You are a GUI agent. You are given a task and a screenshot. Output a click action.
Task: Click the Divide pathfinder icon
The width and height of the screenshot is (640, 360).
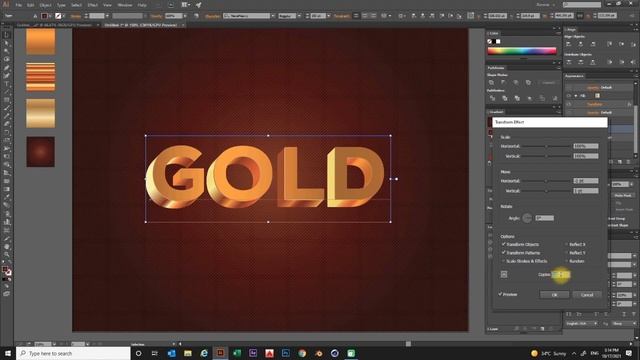tap(492, 98)
